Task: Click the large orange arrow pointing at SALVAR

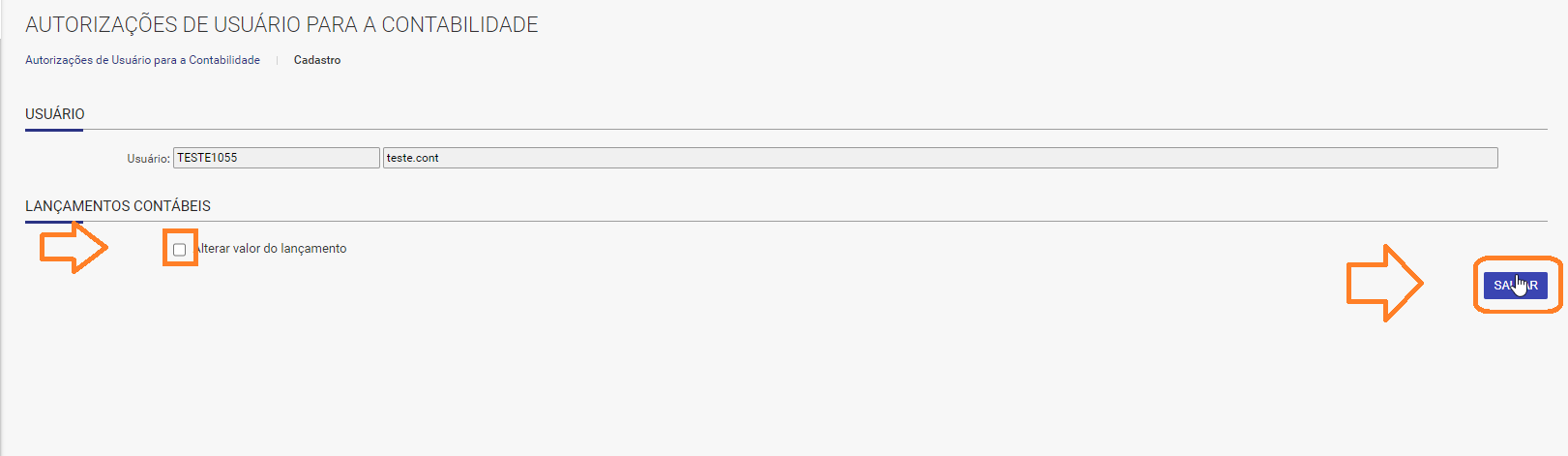Action: click(x=1384, y=283)
